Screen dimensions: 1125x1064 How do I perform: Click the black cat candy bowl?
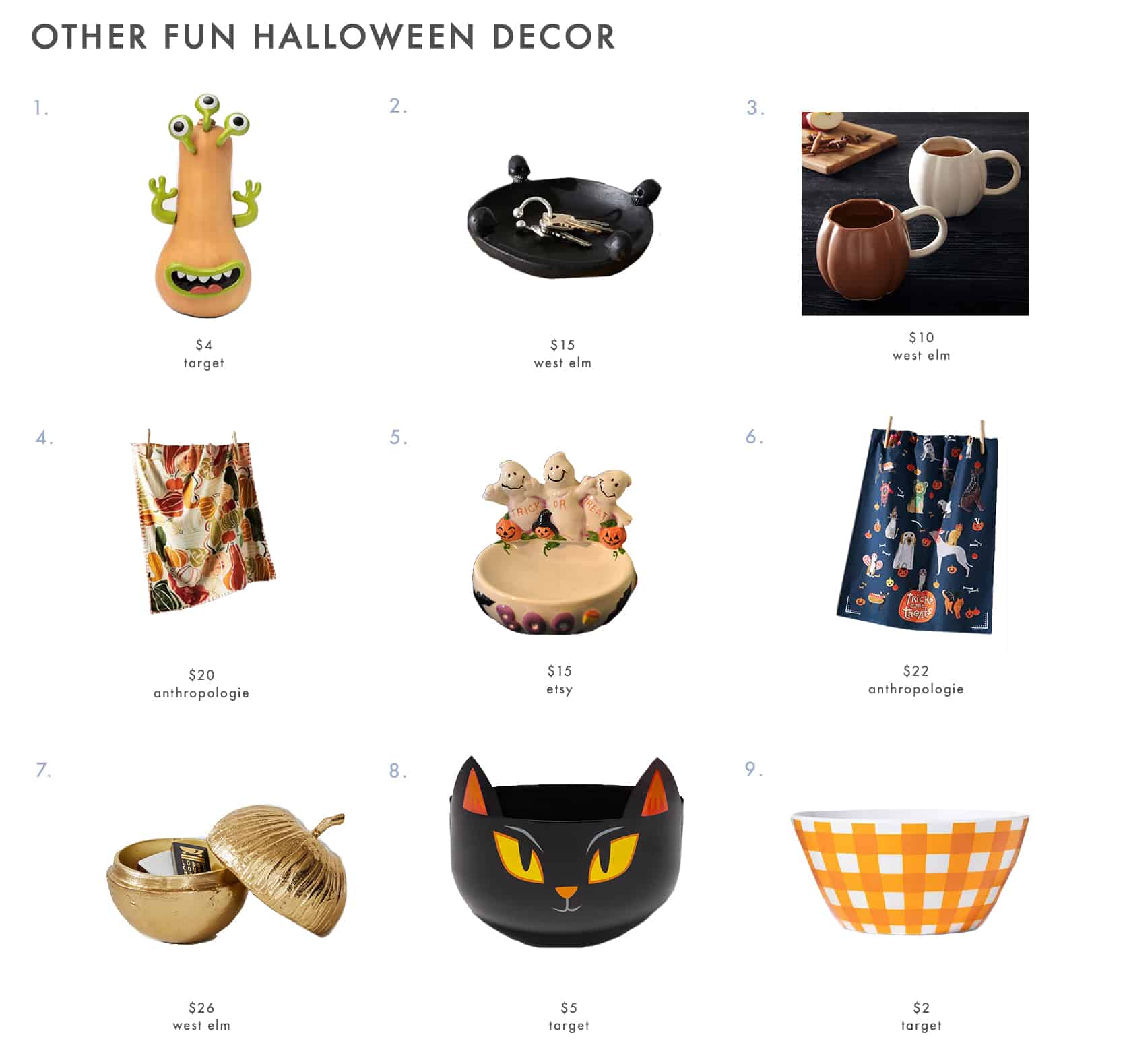click(x=567, y=852)
